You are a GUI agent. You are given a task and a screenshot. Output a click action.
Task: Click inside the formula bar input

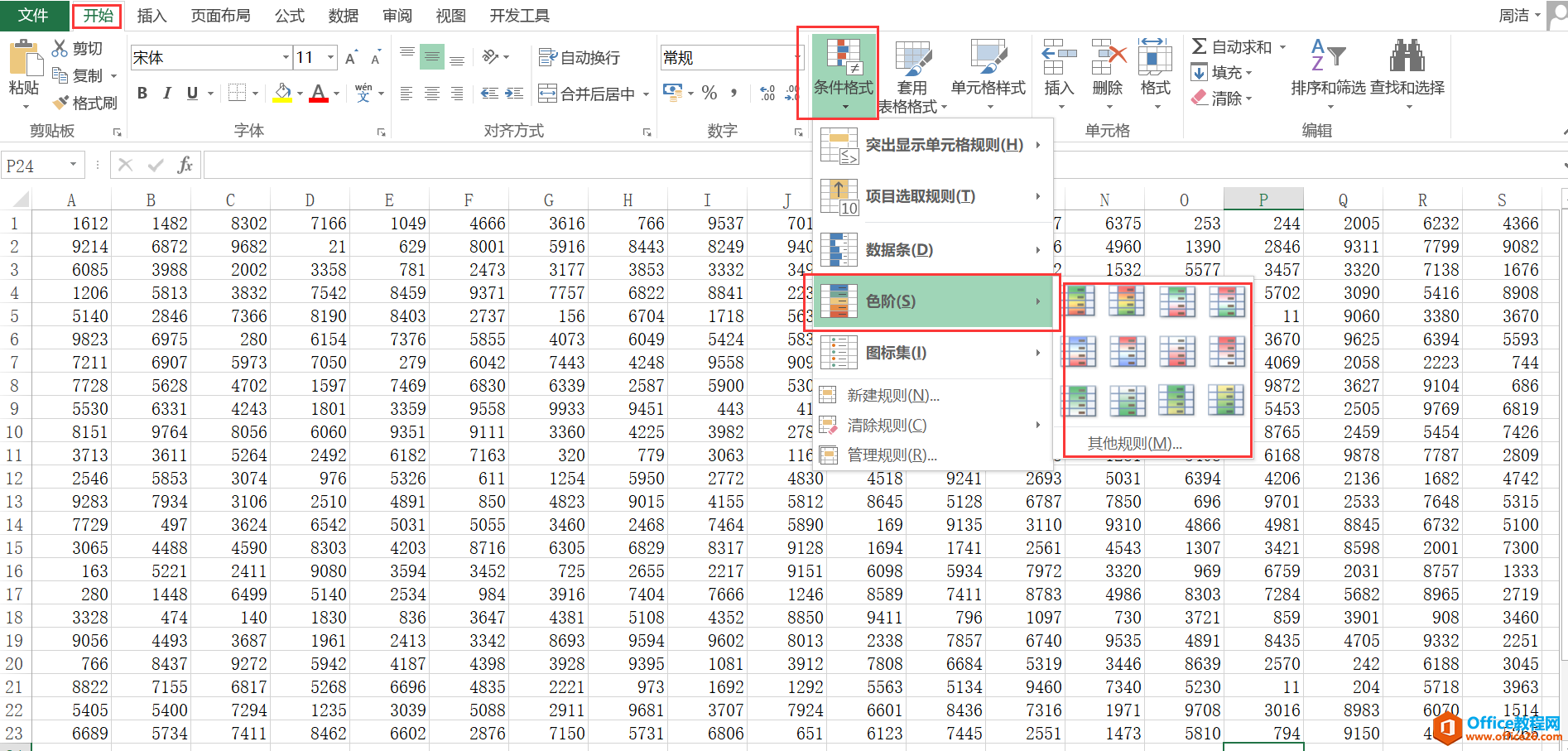[882, 165]
